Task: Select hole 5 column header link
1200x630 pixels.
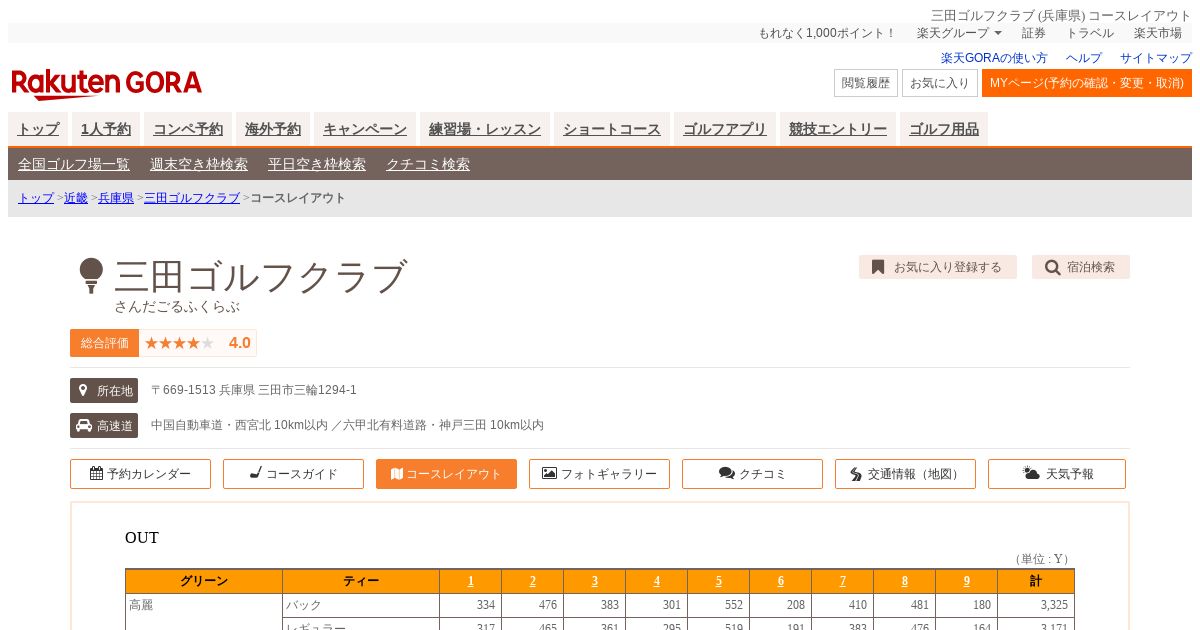Action: coord(719,581)
